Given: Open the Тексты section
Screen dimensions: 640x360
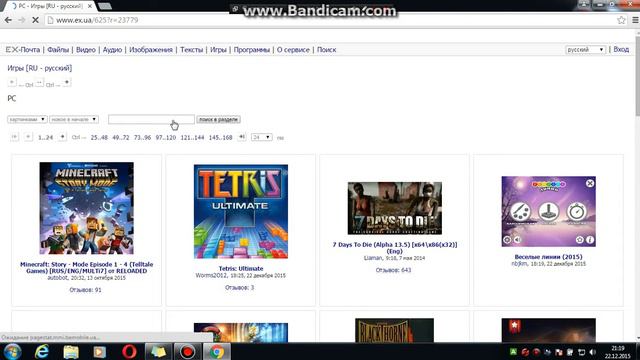Looking at the screenshot, I should pos(191,50).
